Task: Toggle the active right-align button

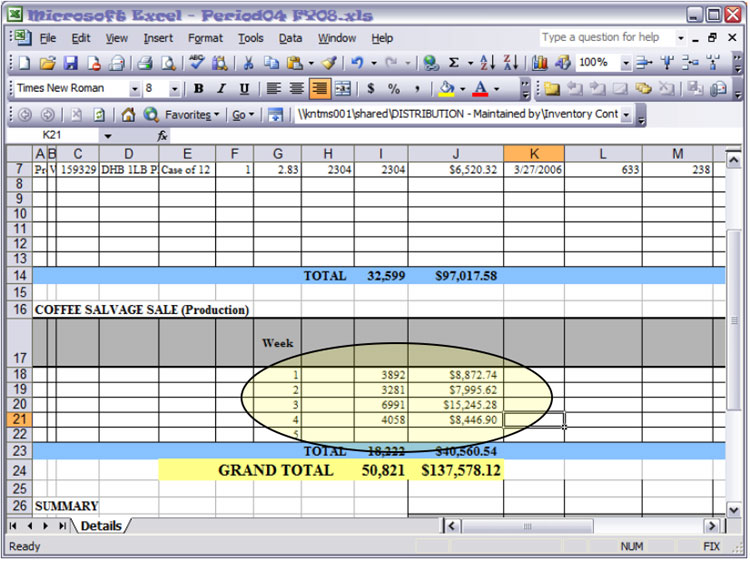Action: pyautogui.click(x=320, y=88)
